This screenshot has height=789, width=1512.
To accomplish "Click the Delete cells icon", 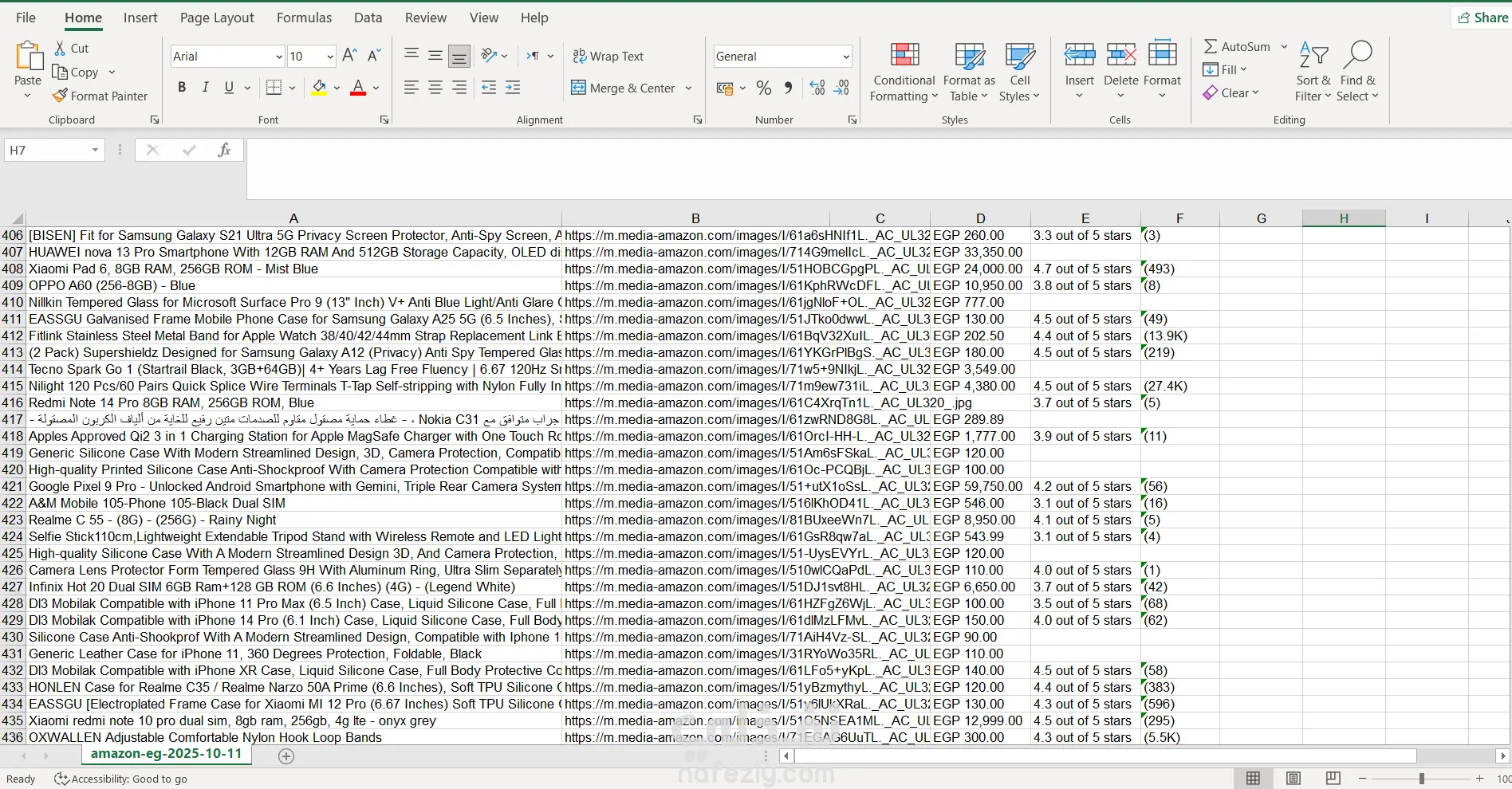I will pos(1121,54).
